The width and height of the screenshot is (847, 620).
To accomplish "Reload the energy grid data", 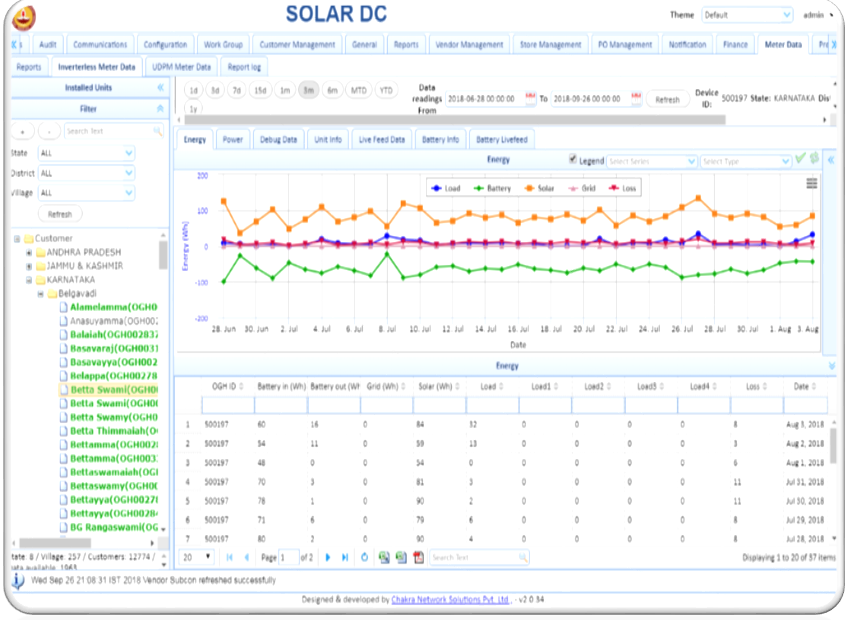I will click(365, 557).
